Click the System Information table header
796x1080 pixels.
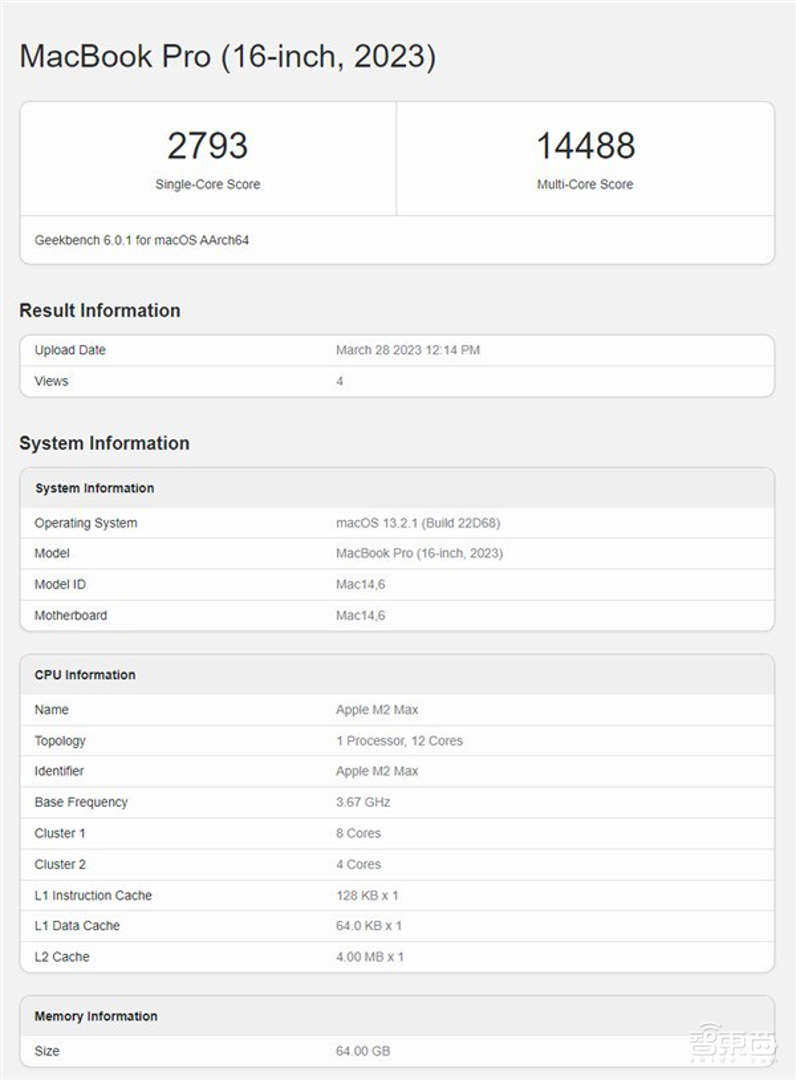[94, 488]
